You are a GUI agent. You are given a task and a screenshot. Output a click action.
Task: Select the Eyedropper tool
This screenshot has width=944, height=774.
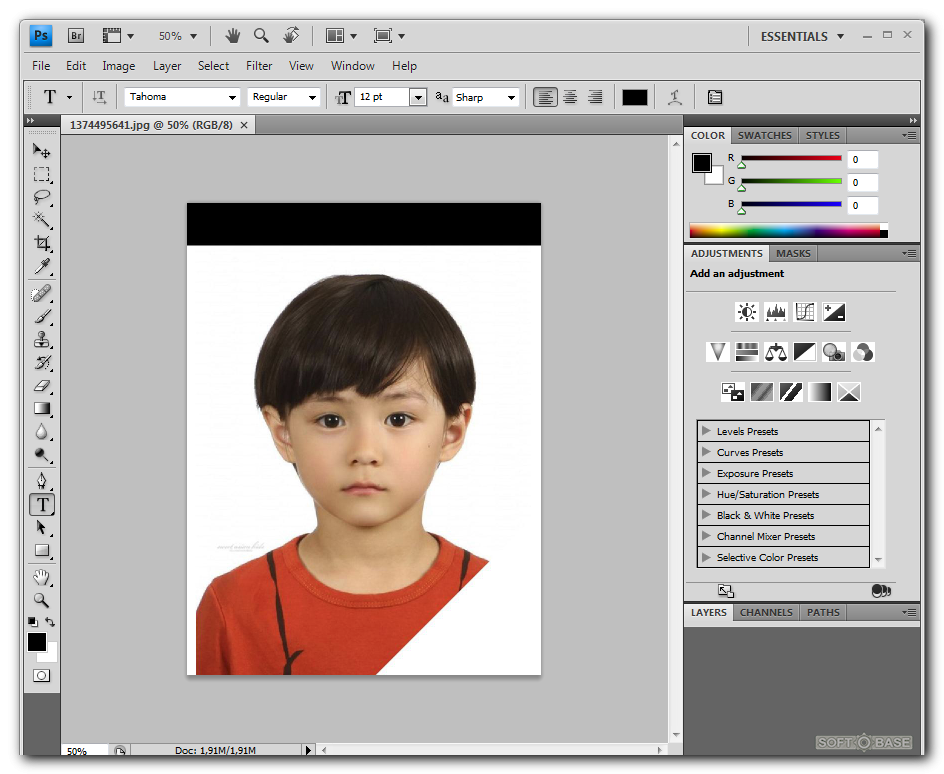click(x=42, y=266)
